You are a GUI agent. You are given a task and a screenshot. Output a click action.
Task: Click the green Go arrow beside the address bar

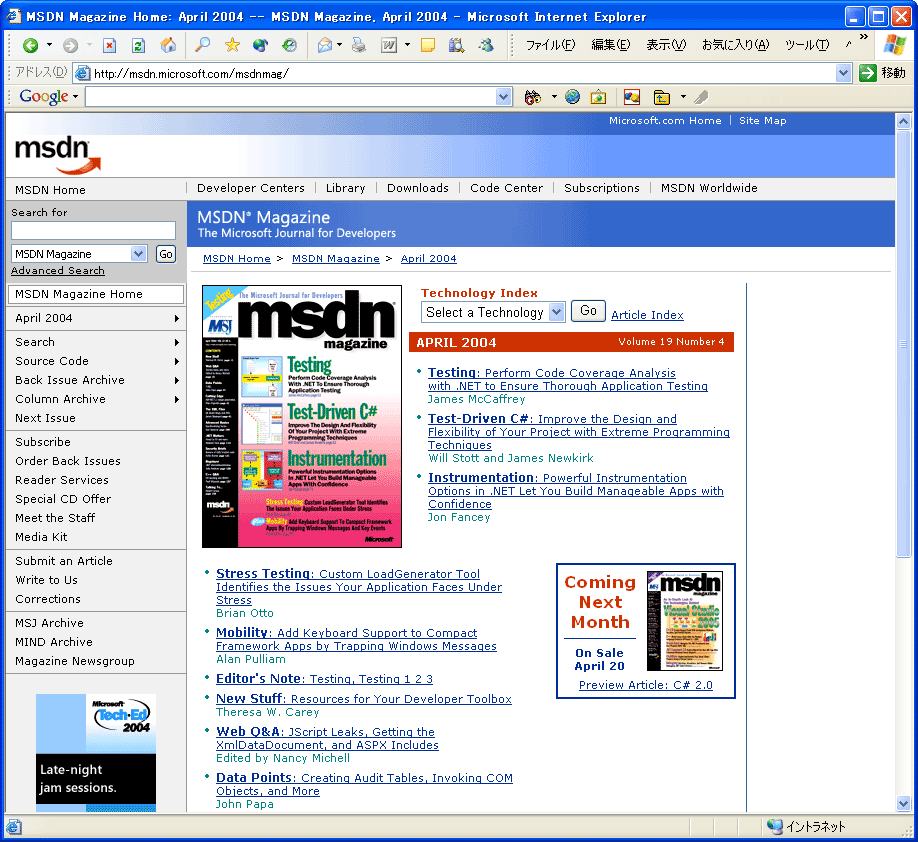(868, 73)
